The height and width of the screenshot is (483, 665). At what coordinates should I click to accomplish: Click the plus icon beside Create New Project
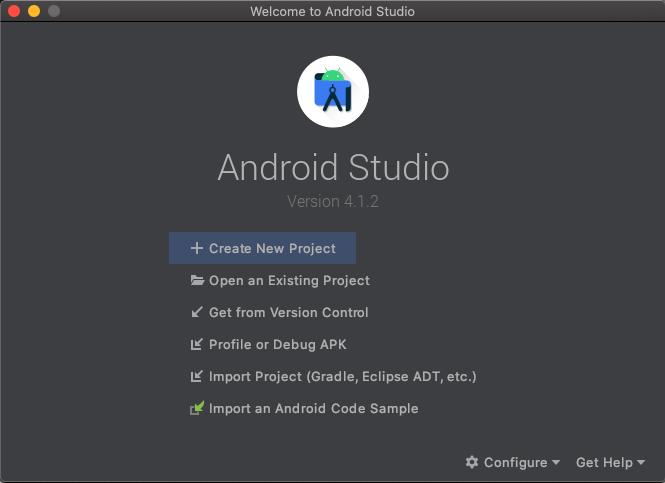196,248
